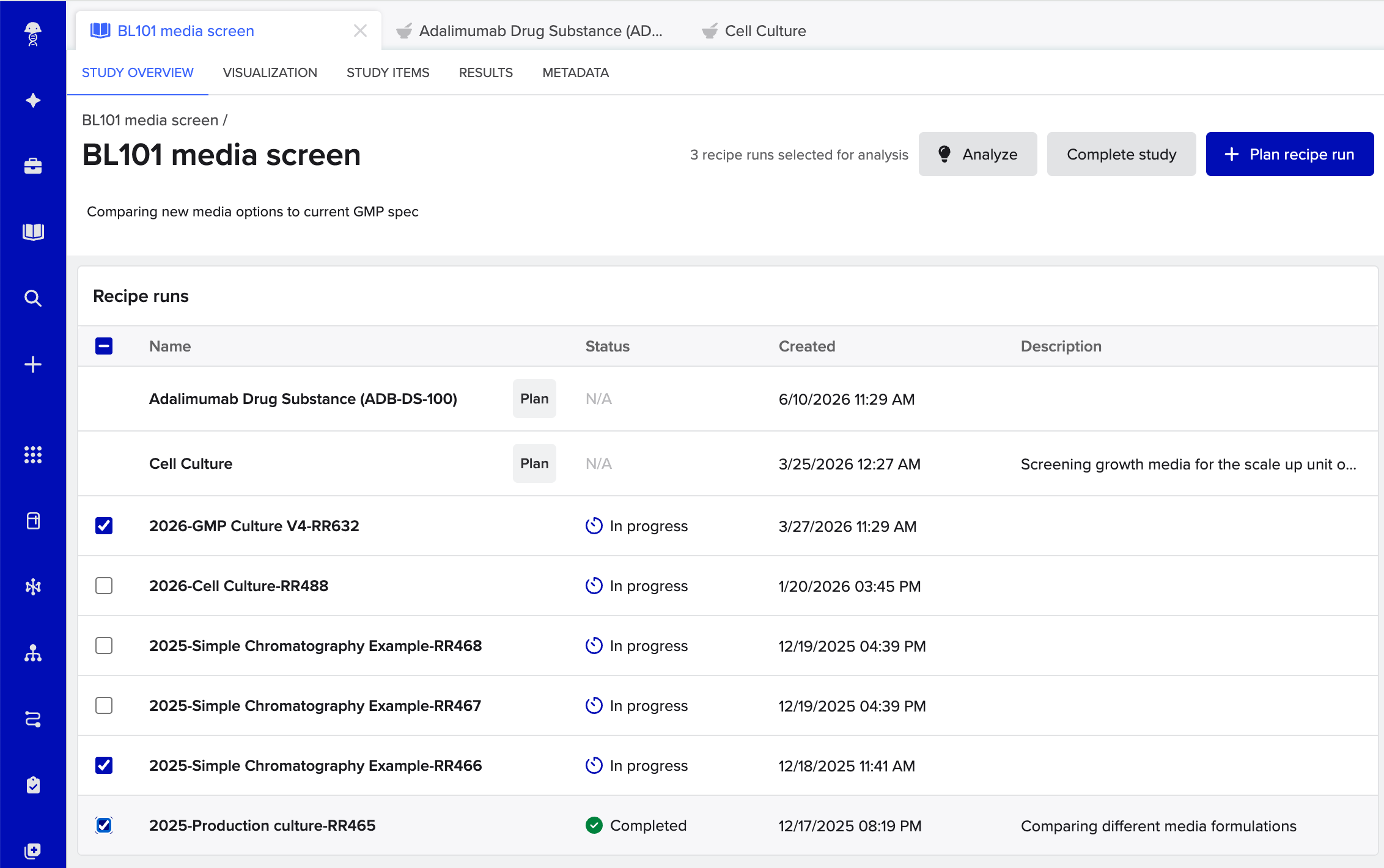Screen dimensions: 1384x868
Task: Click the mortar icon on Cell Culture tab
Action: click(x=710, y=31)
